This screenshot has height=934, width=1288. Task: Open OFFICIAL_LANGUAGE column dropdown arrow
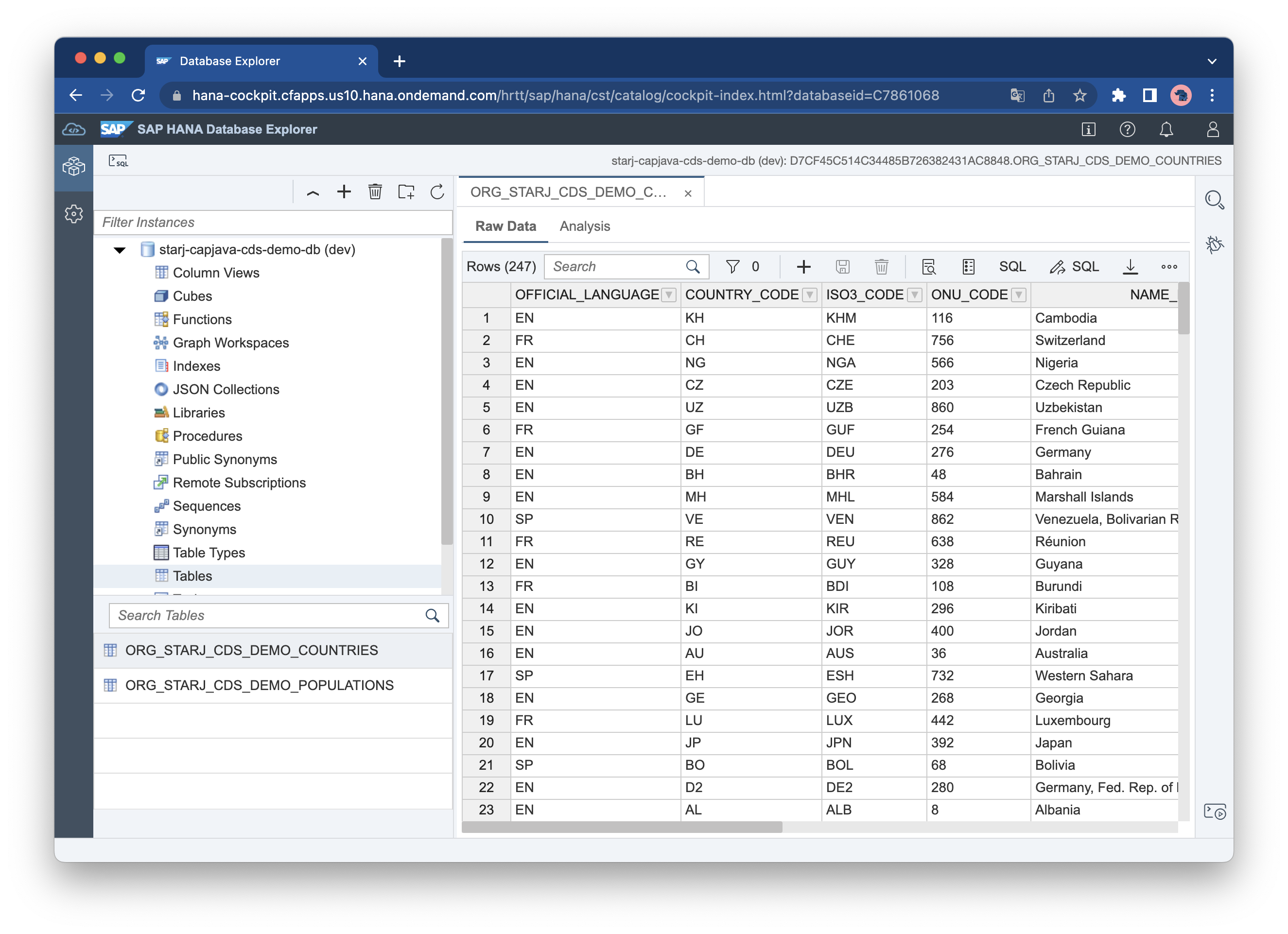click(670, 294)
